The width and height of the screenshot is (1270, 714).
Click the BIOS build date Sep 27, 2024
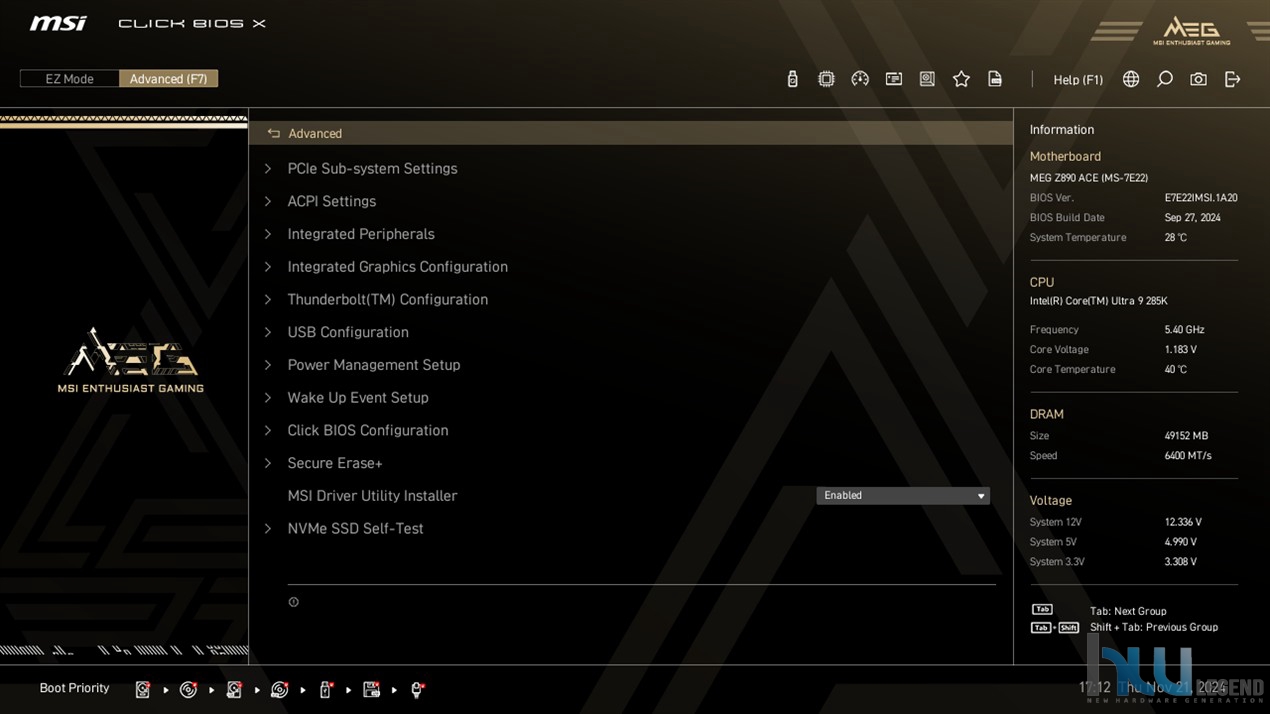pyautogui.click(x=1192, y=218)
